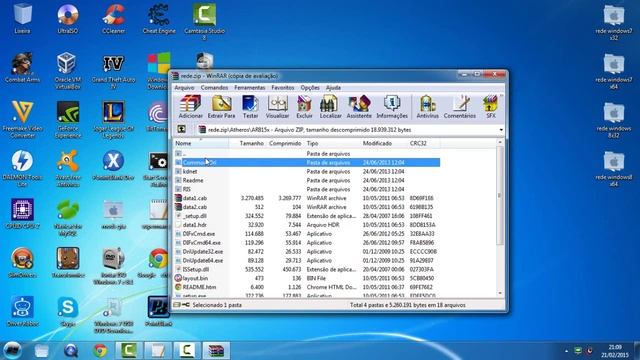The image size is (640, 360).
Task: Select the data1.cab file
Action: 307,198
